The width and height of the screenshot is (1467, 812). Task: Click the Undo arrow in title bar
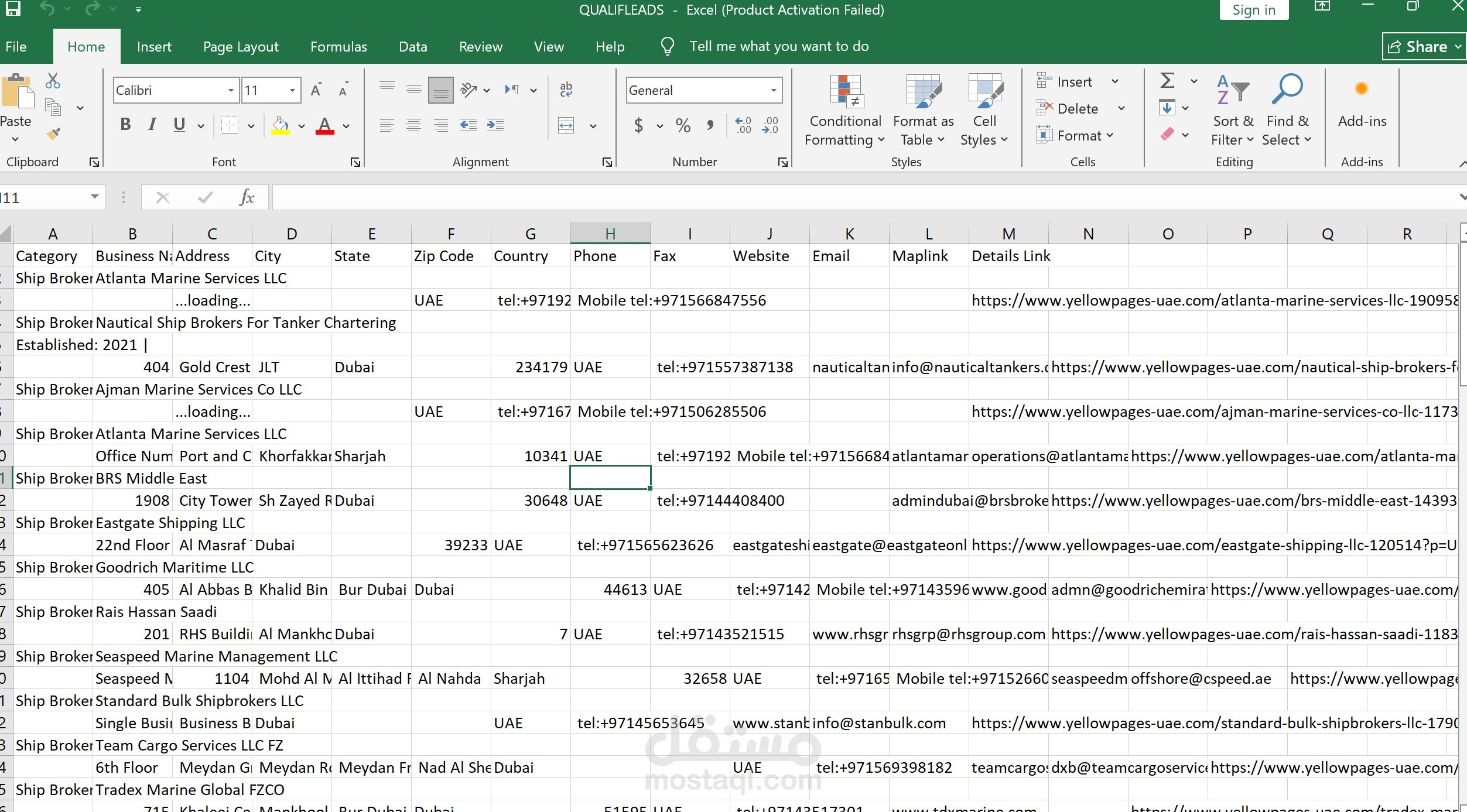pos(48,9)
